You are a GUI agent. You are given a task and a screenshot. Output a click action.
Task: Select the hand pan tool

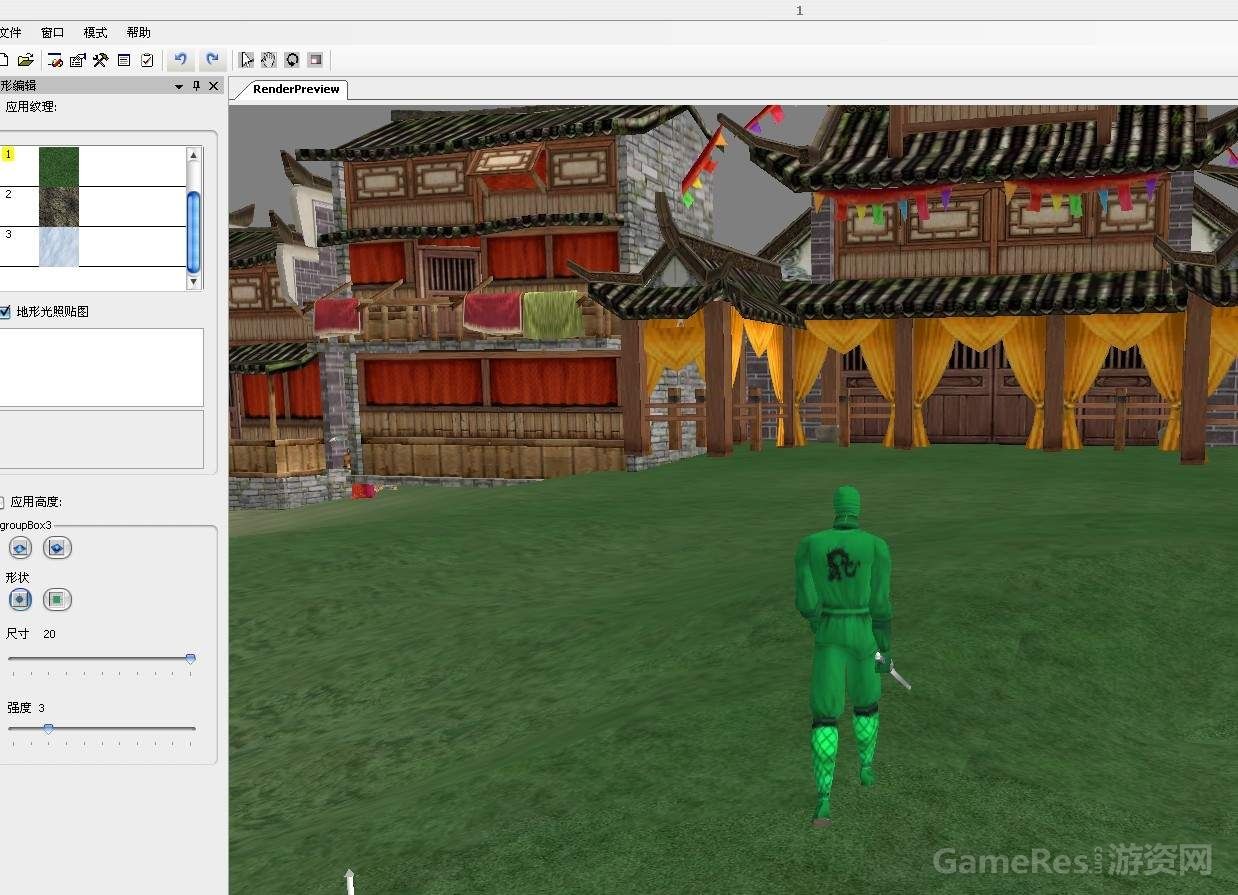click(269, 60)
